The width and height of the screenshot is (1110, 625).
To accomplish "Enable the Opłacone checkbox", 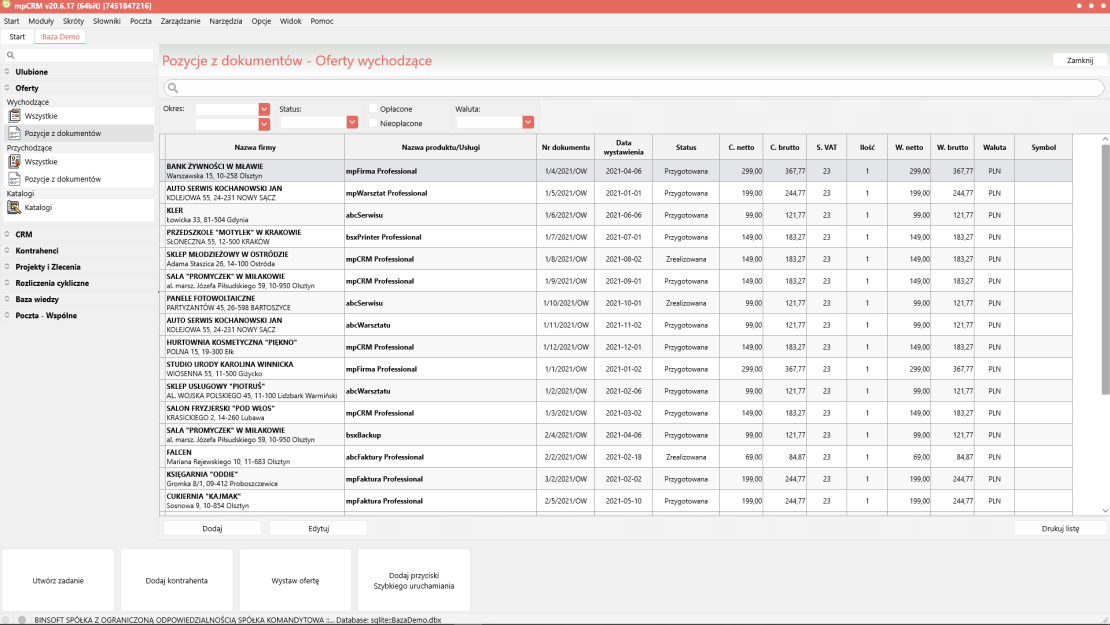I will tap(373, 109).
